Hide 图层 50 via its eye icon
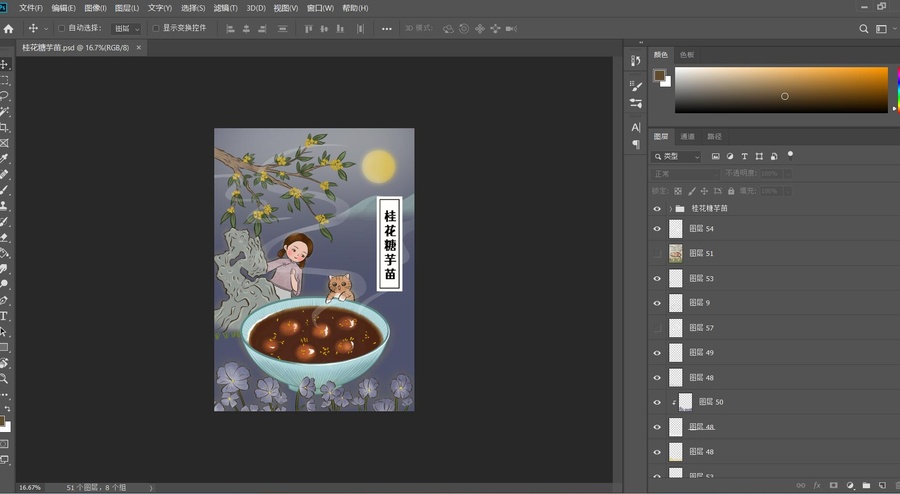 pyautogui.click(x=657, y=402)
